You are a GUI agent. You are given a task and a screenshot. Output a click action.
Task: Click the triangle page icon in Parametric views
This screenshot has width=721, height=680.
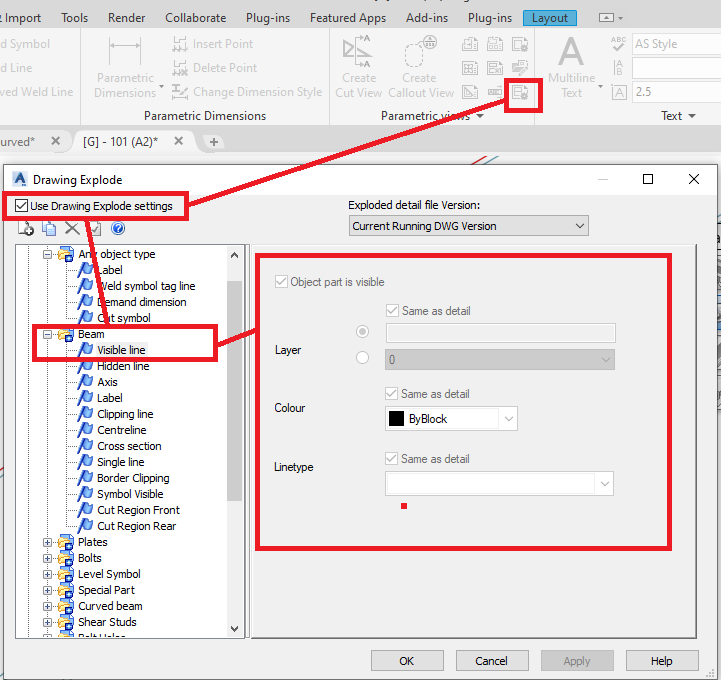click(x=470, y=92)
